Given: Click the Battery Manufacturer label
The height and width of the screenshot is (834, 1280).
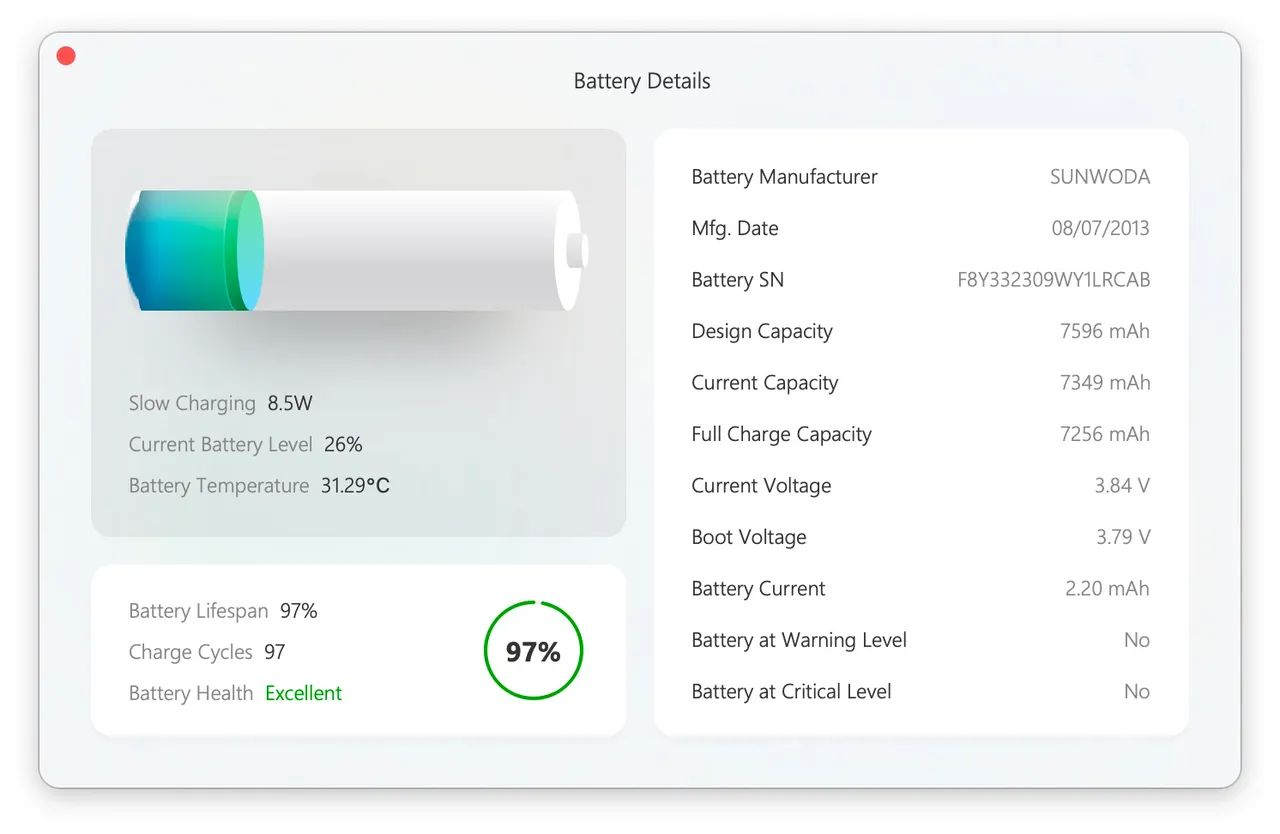Looking at the screenshot, I should [784, 177].
